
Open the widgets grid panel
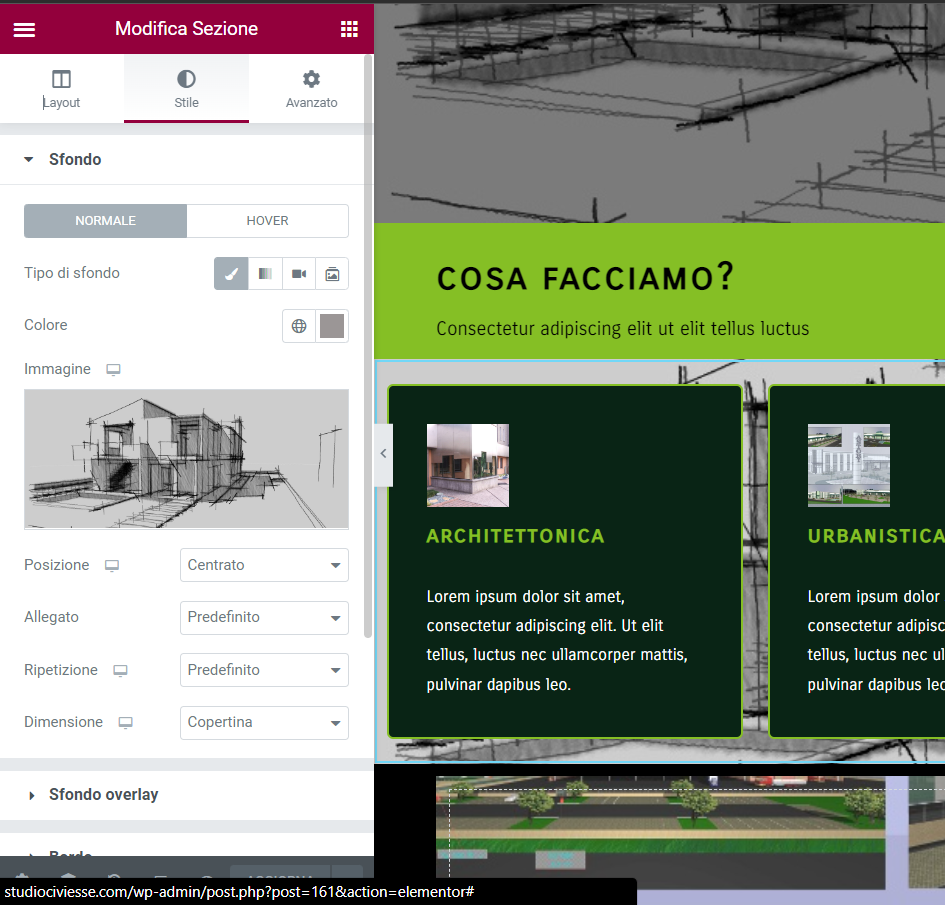coord(349,29)
